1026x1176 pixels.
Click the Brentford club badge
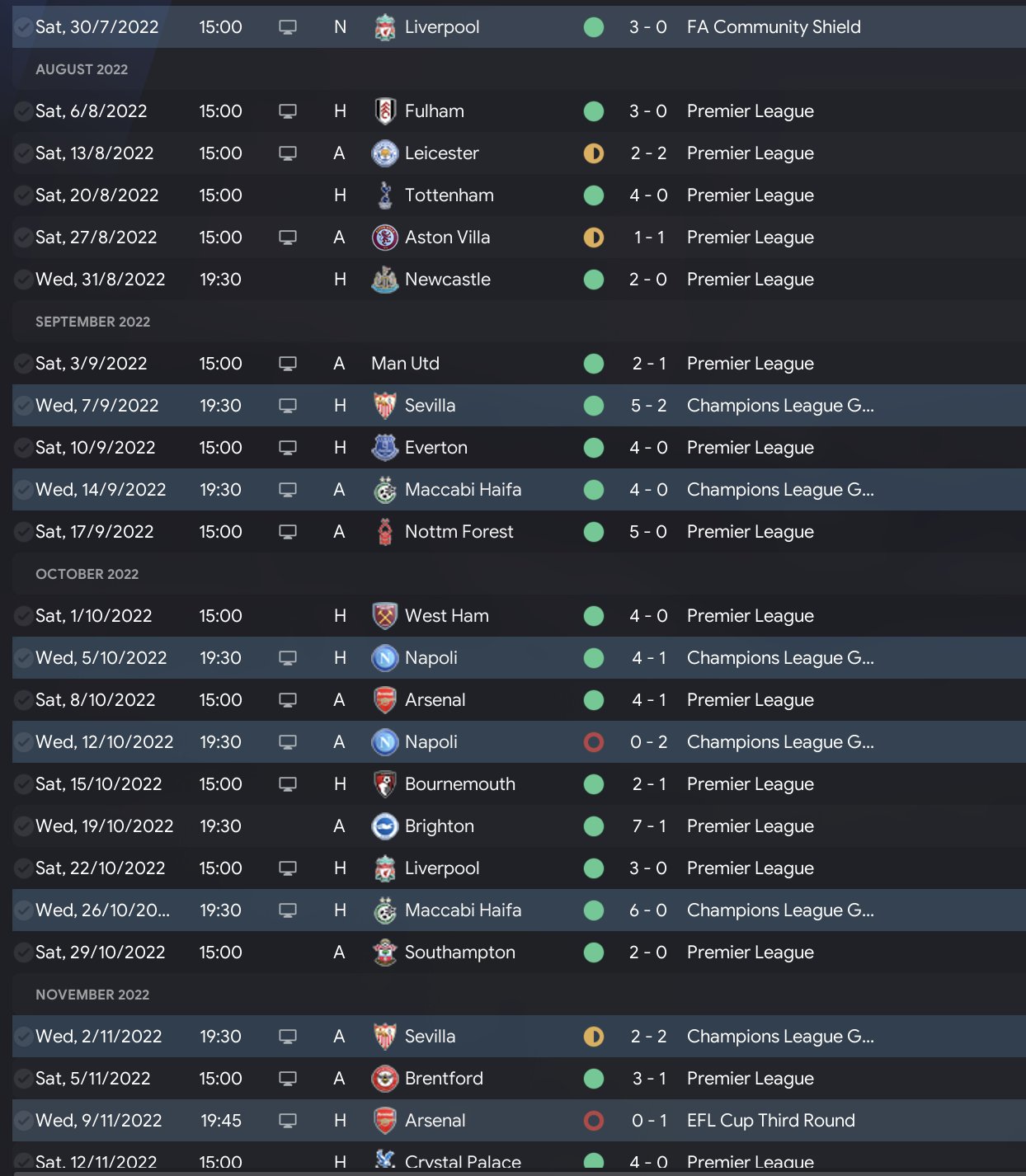[384, 1079]
